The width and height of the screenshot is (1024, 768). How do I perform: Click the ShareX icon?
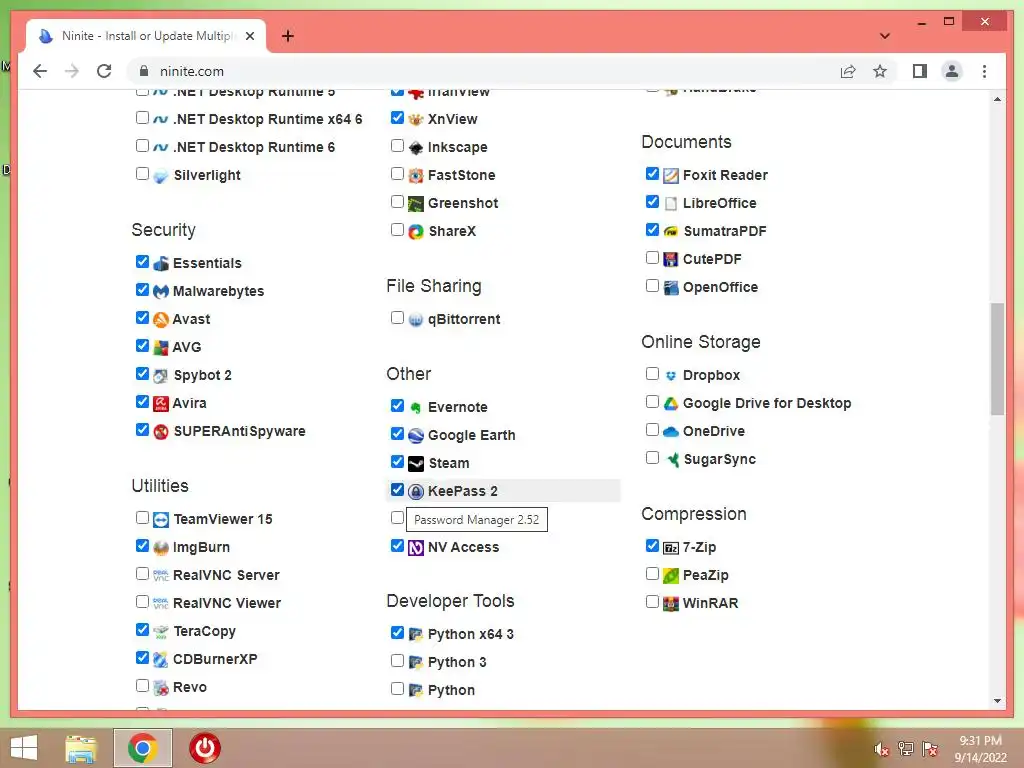point(416,231)
